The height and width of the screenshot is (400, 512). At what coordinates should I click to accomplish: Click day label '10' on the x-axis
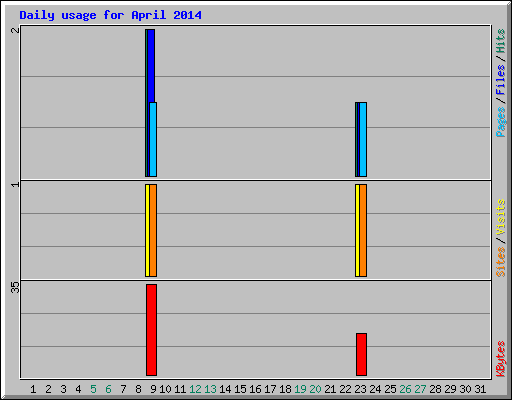[165, 389]
